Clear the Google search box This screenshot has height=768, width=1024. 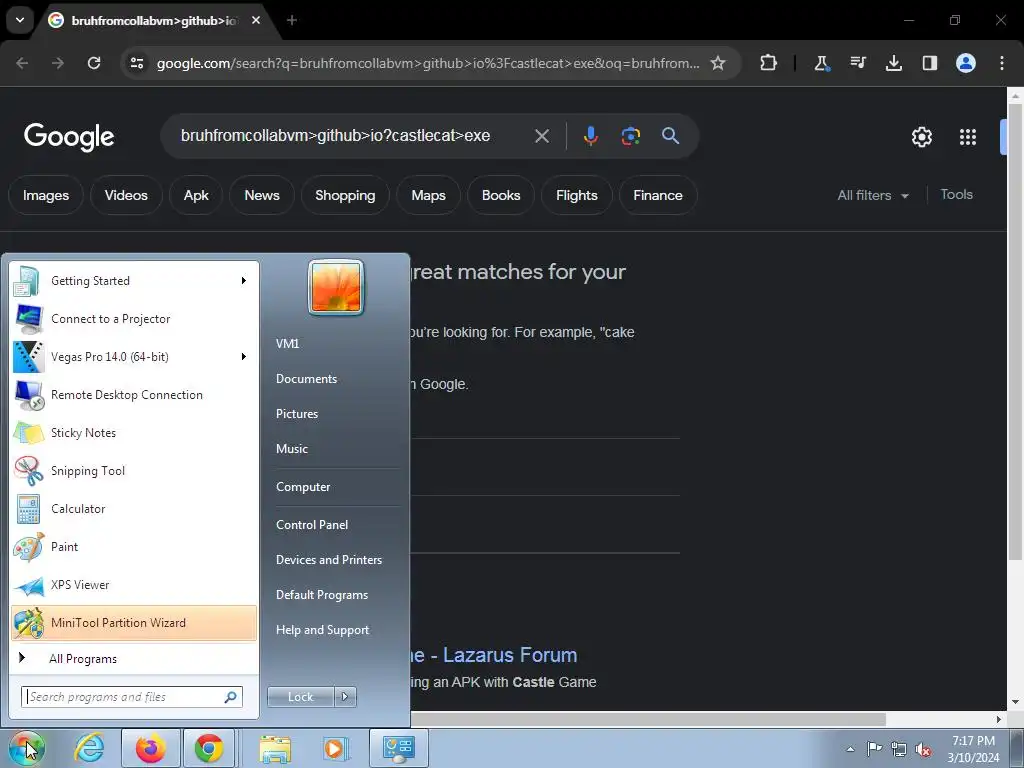541,136
